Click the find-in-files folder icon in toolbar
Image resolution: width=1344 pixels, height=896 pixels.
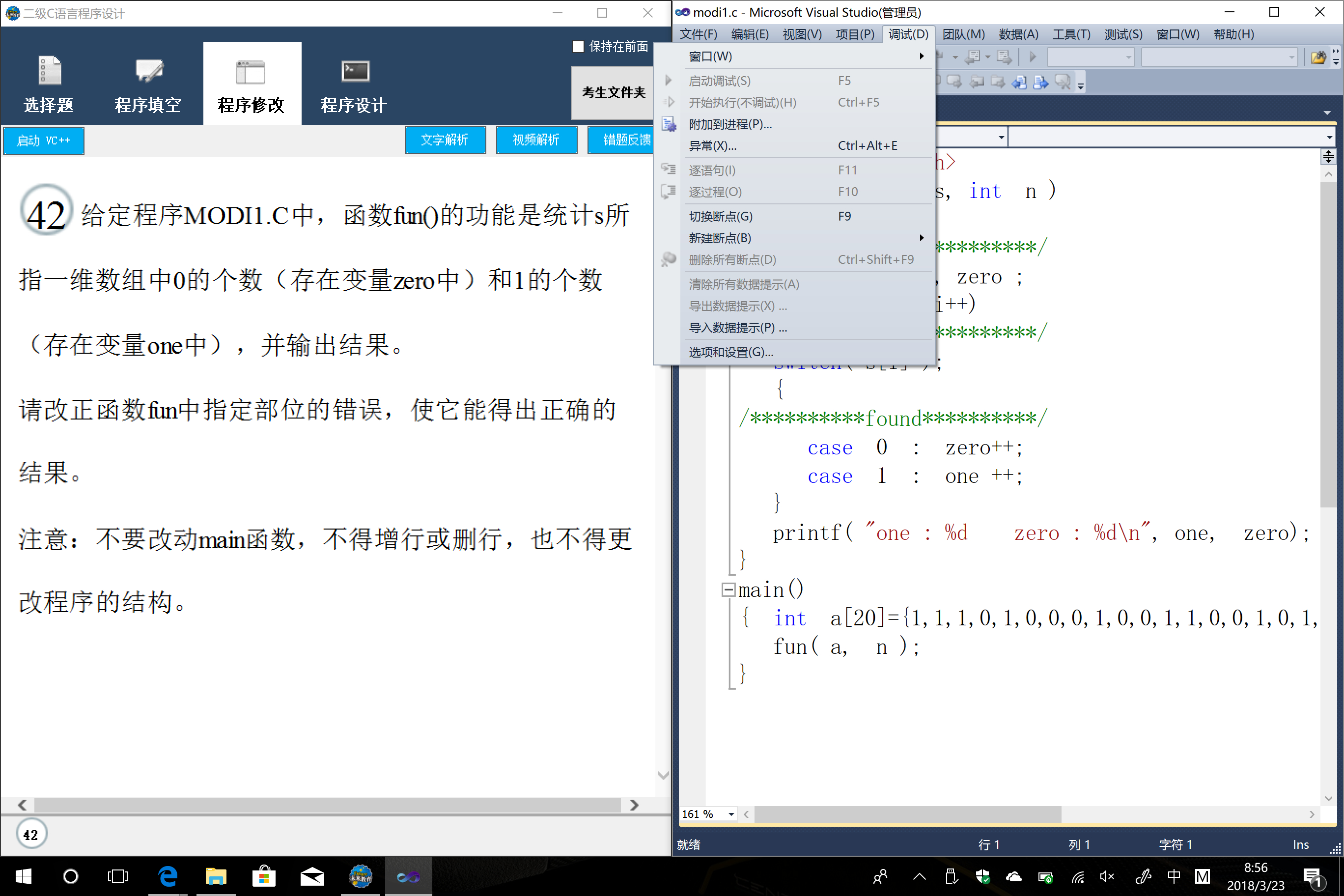(1317, 57)
